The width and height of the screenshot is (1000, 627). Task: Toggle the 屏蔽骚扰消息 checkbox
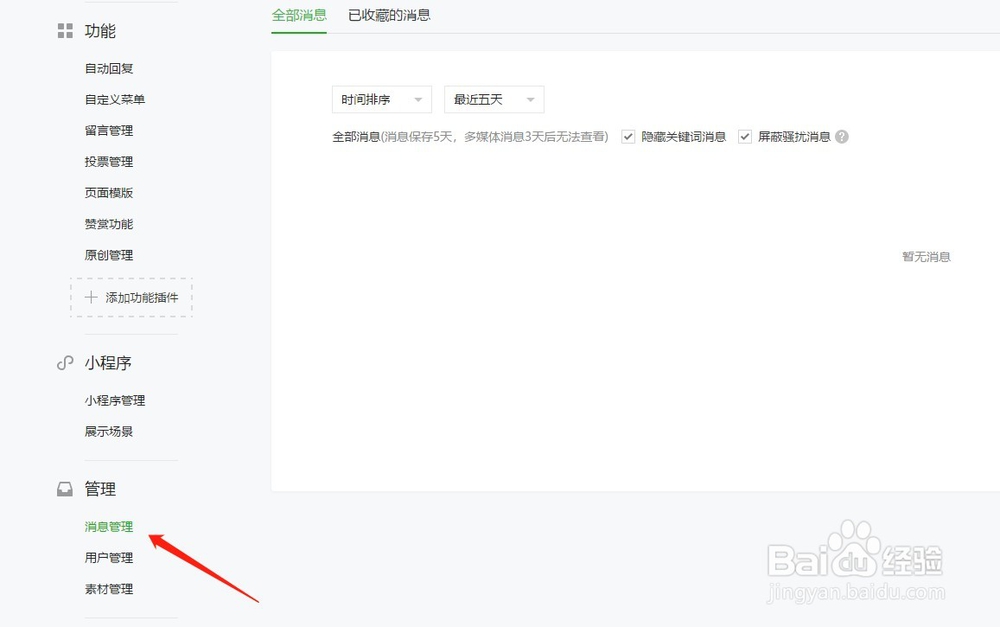point(744,136)
